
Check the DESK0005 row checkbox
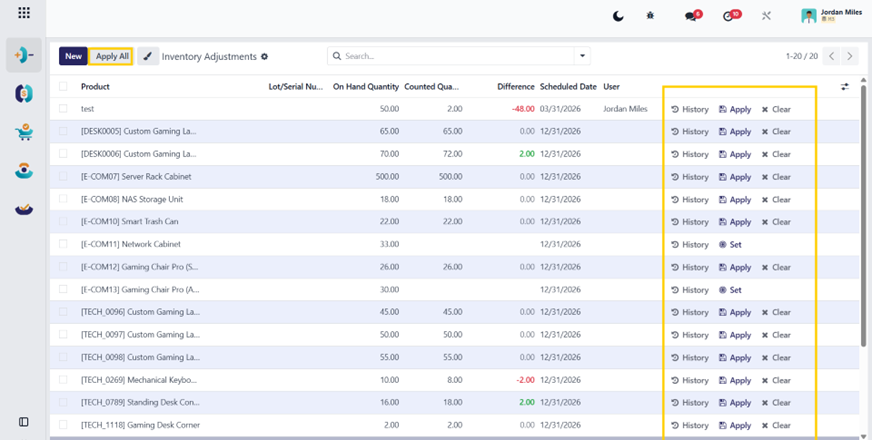click(x=63, y=131)
